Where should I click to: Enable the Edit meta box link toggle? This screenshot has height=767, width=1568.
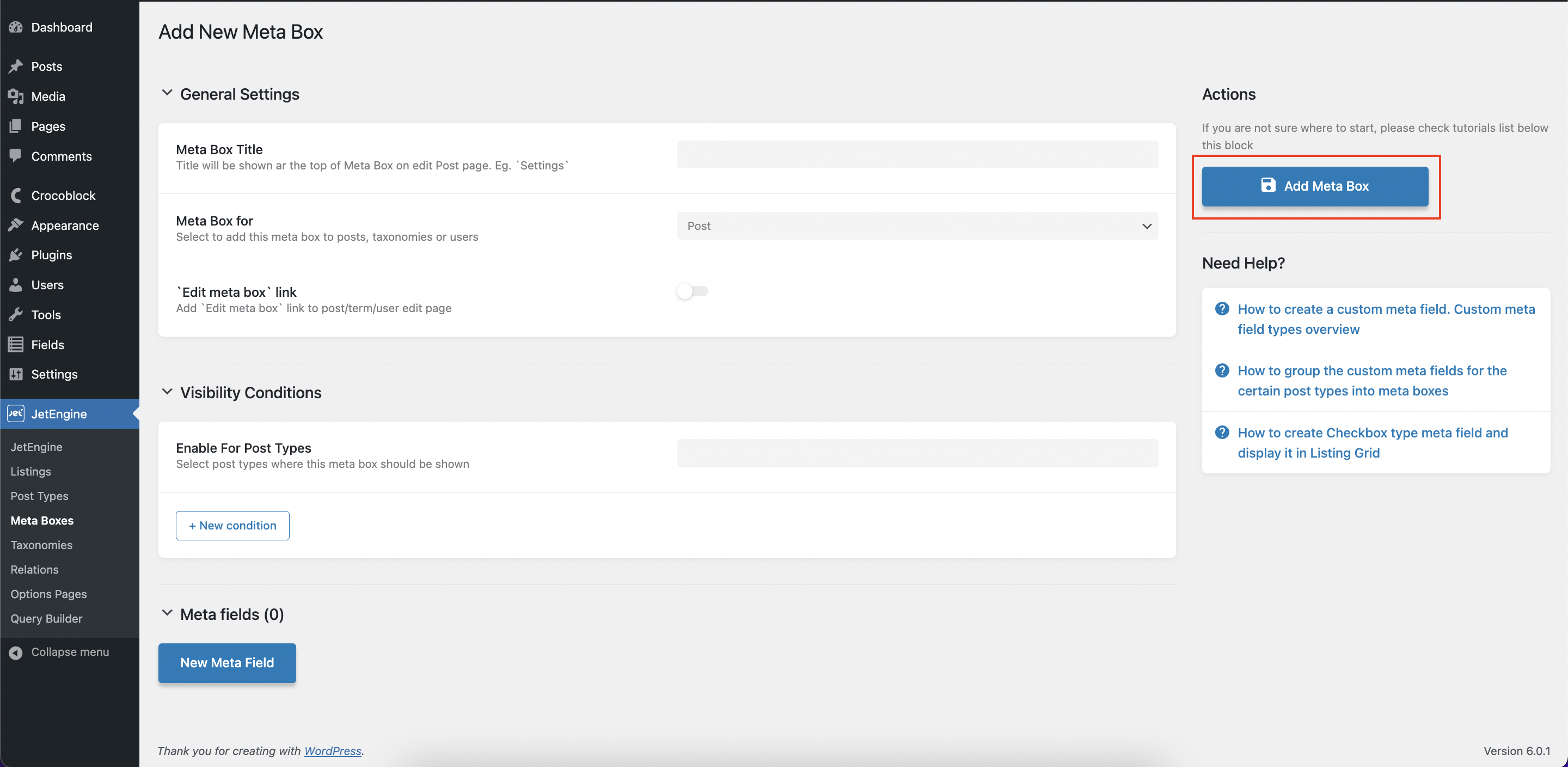(692, 291)
